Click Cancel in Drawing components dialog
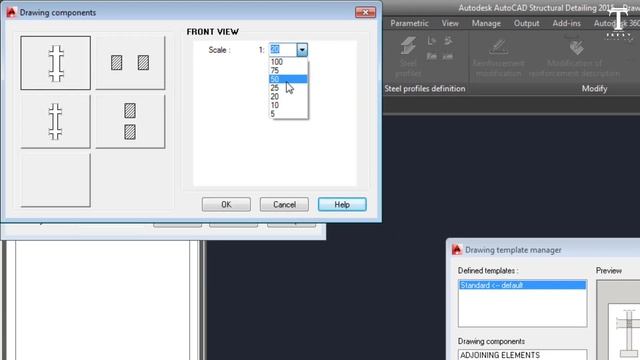Viewport: 640px width, 360px height. point(284,204)
